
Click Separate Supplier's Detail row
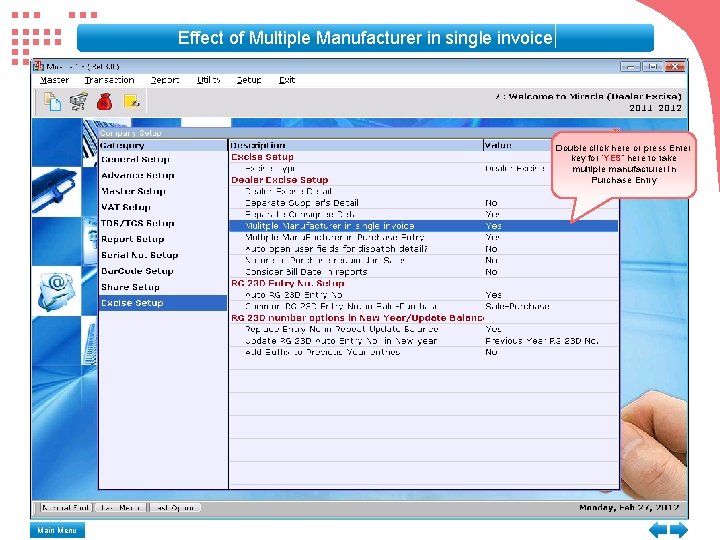click(423, 203)
